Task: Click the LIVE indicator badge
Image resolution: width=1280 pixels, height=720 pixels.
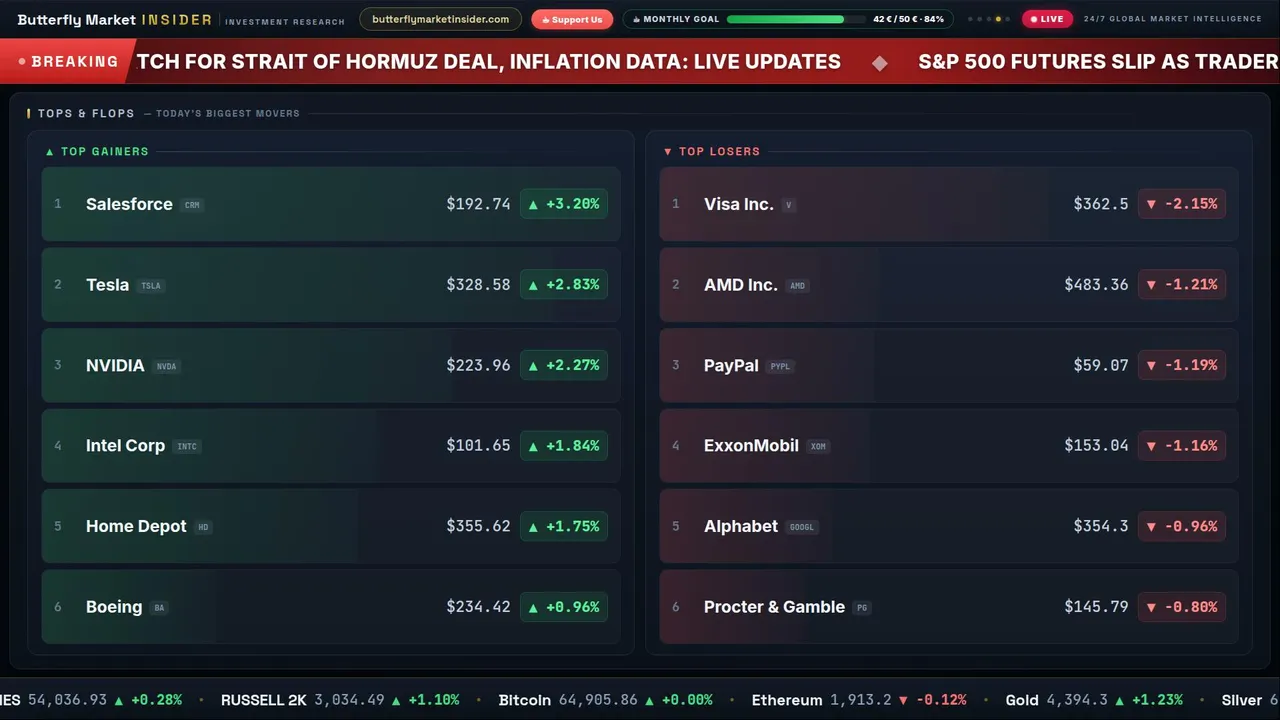Action: [x=1047, y=19]
